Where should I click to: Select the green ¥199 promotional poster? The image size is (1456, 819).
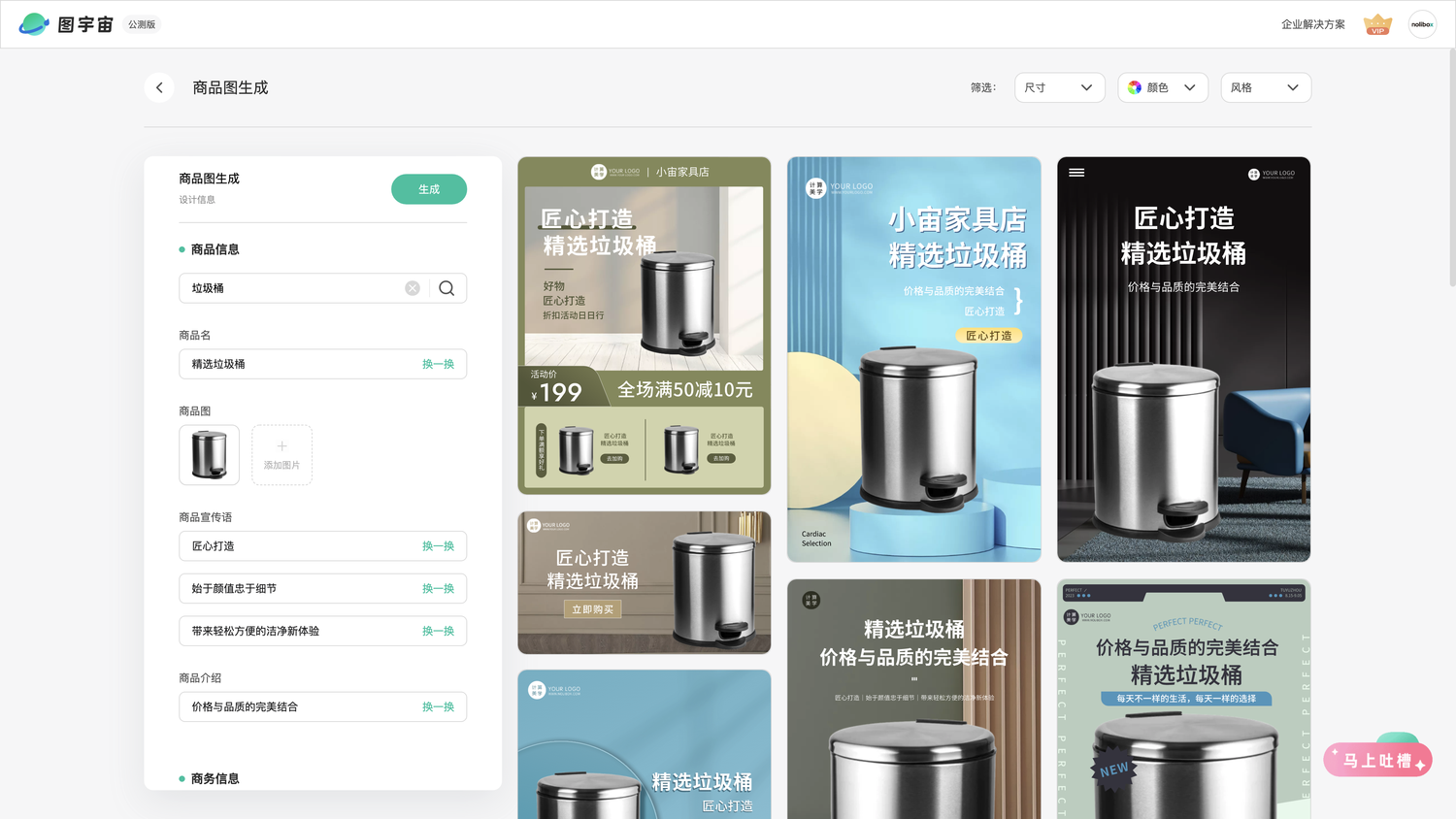pyautogui.click(x=645, y=326)
